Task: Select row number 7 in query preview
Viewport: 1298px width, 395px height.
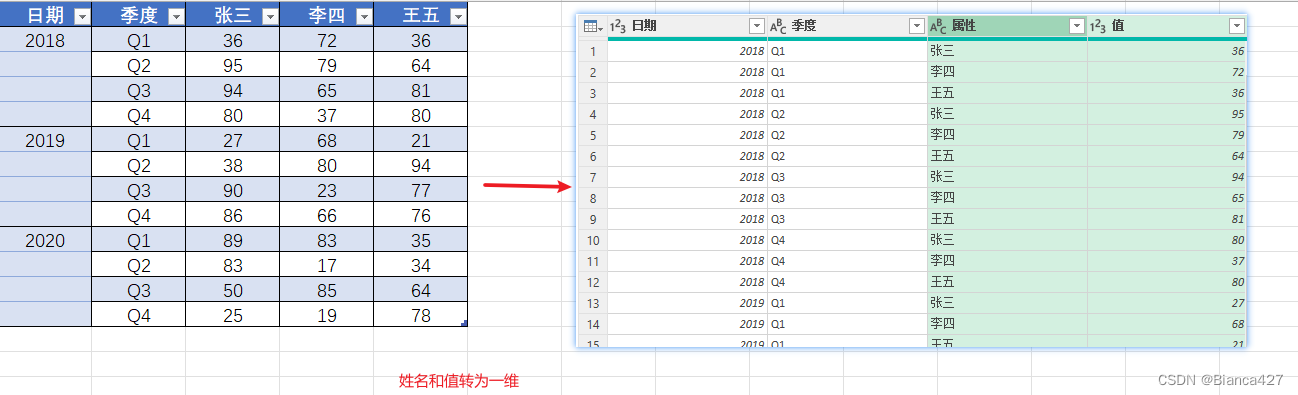Action: pos(592,177)
